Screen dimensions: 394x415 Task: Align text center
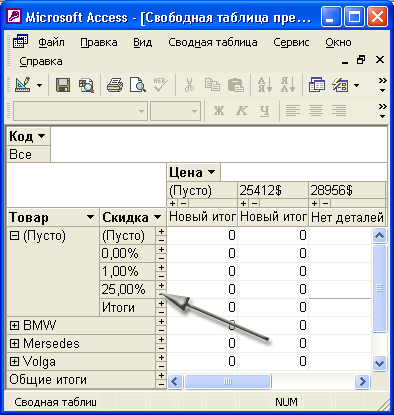point(316,111)
